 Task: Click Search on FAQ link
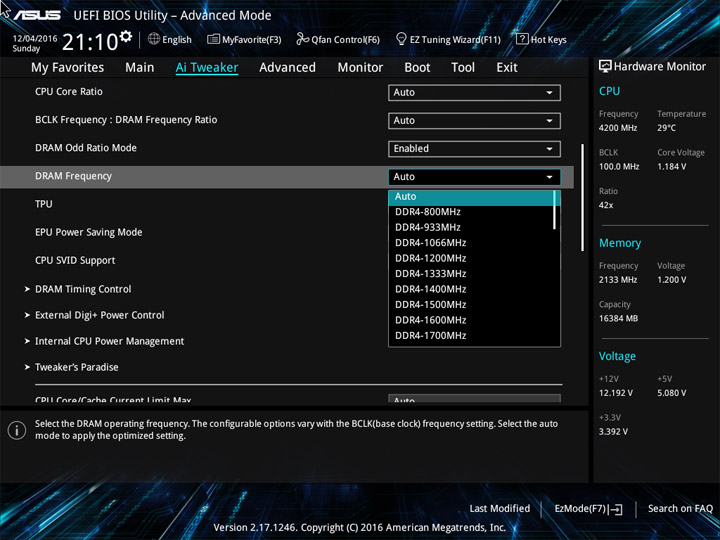680,509
